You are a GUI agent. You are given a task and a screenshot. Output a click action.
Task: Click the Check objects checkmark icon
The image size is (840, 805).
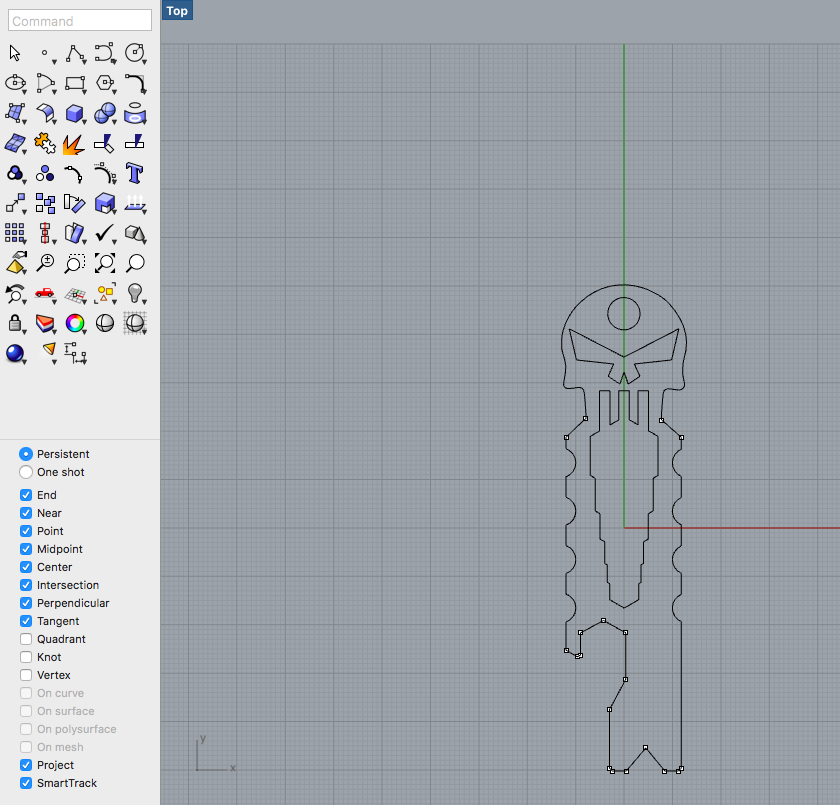[x=104, y=233]
